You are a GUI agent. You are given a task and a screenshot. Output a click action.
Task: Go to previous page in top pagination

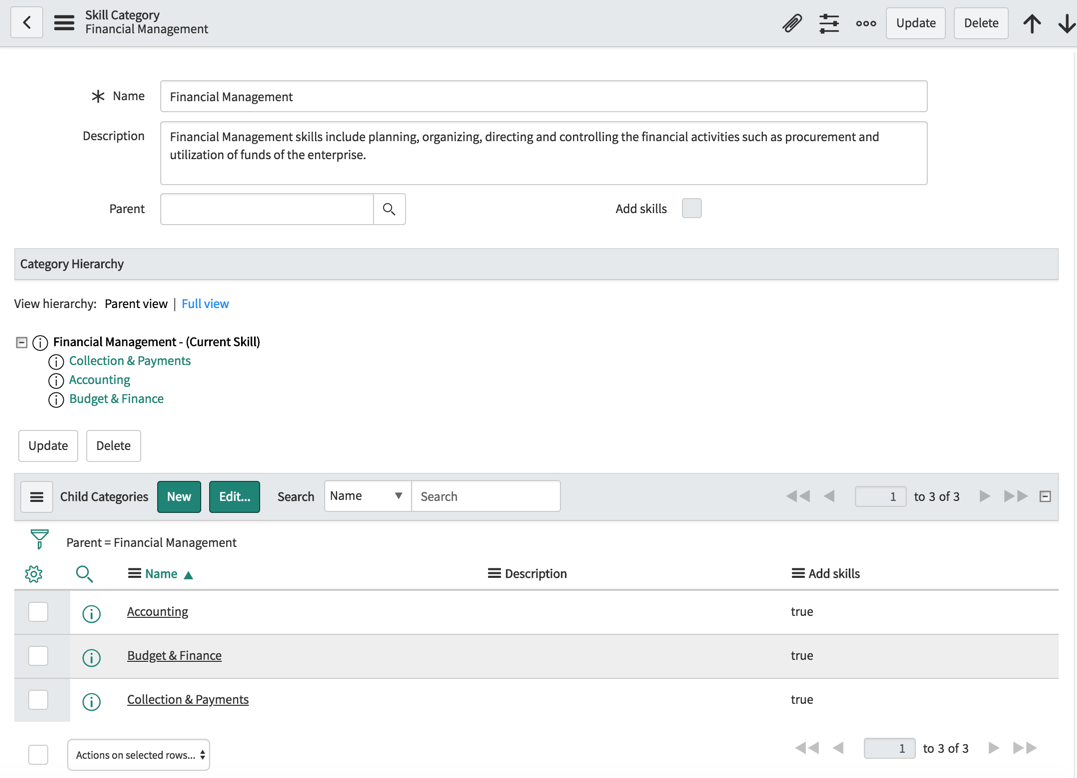pos(829,496)
